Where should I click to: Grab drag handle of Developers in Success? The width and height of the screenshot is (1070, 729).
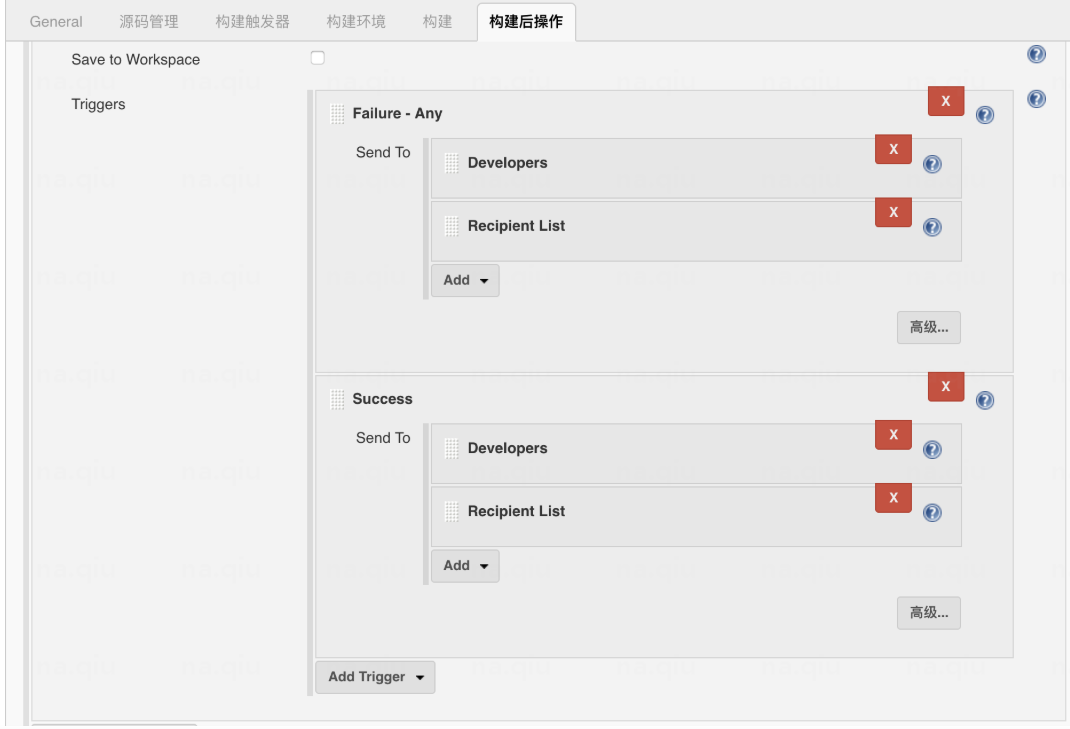(x=452, y=448)
